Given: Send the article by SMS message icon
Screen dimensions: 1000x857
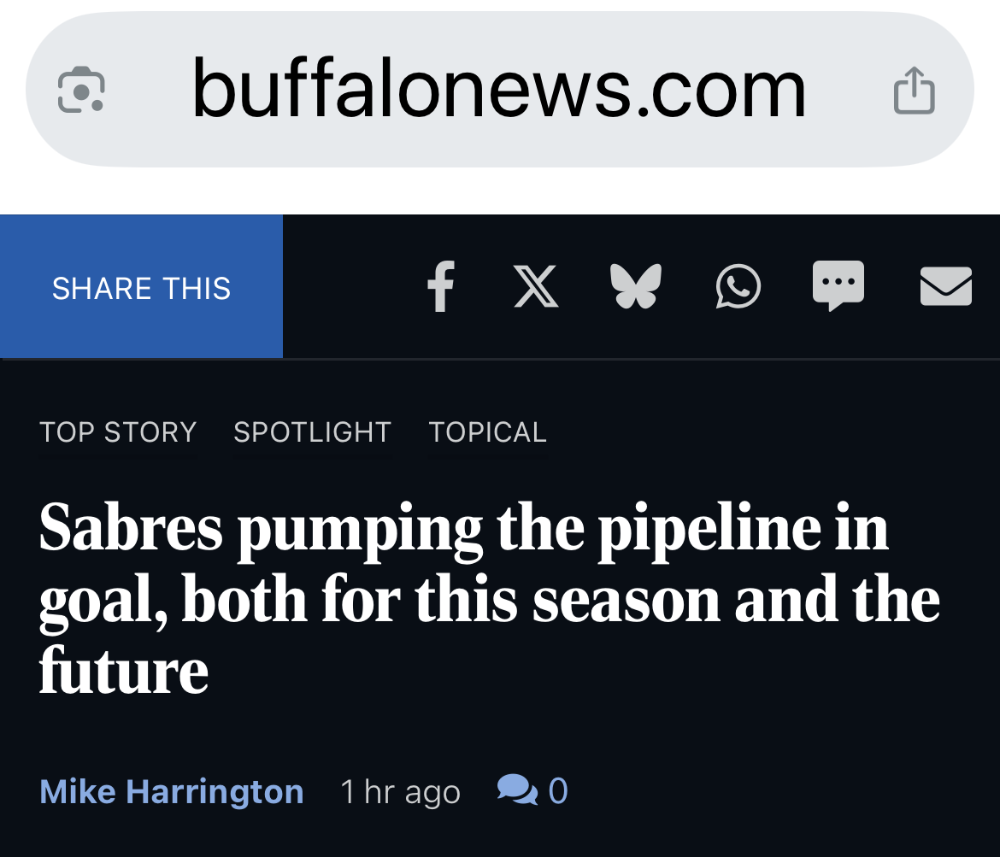Looking at the screenshot, I should click(838, 285).
